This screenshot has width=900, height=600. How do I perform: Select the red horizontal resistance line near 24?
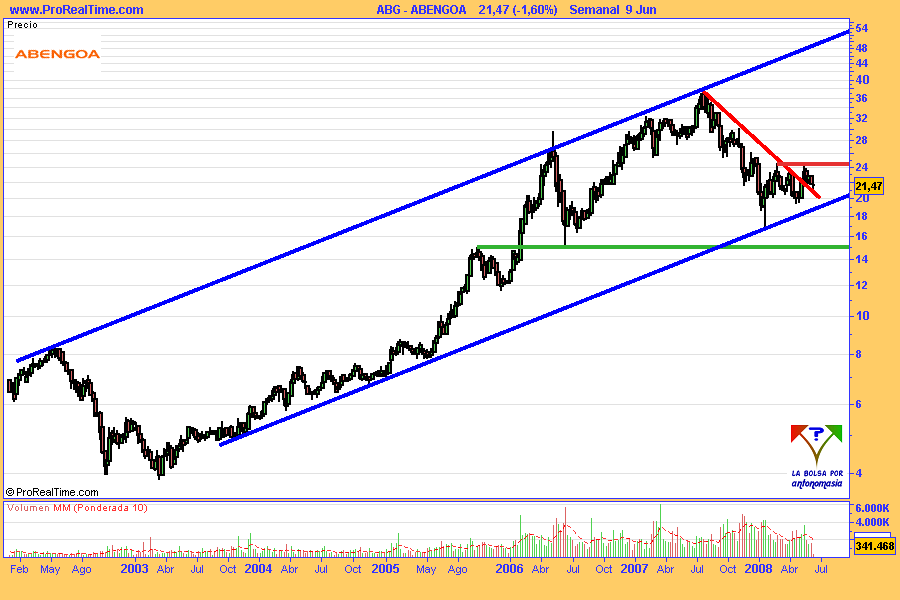[813, 164]
